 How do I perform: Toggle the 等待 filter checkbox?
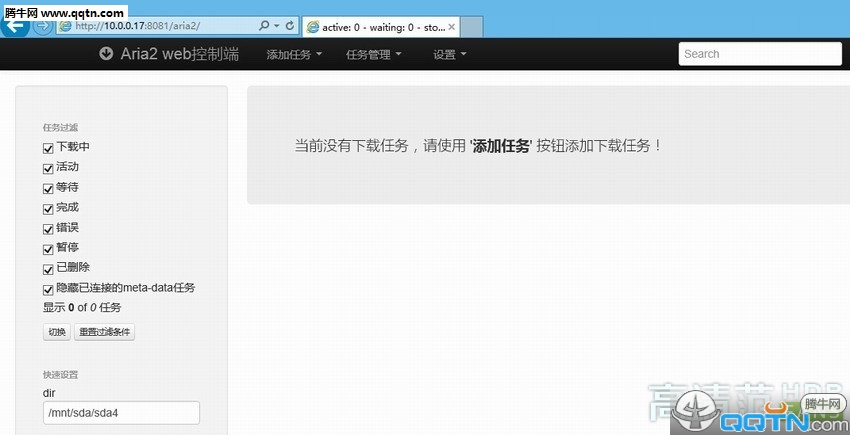pyautogui.click(x=48, y=189)
